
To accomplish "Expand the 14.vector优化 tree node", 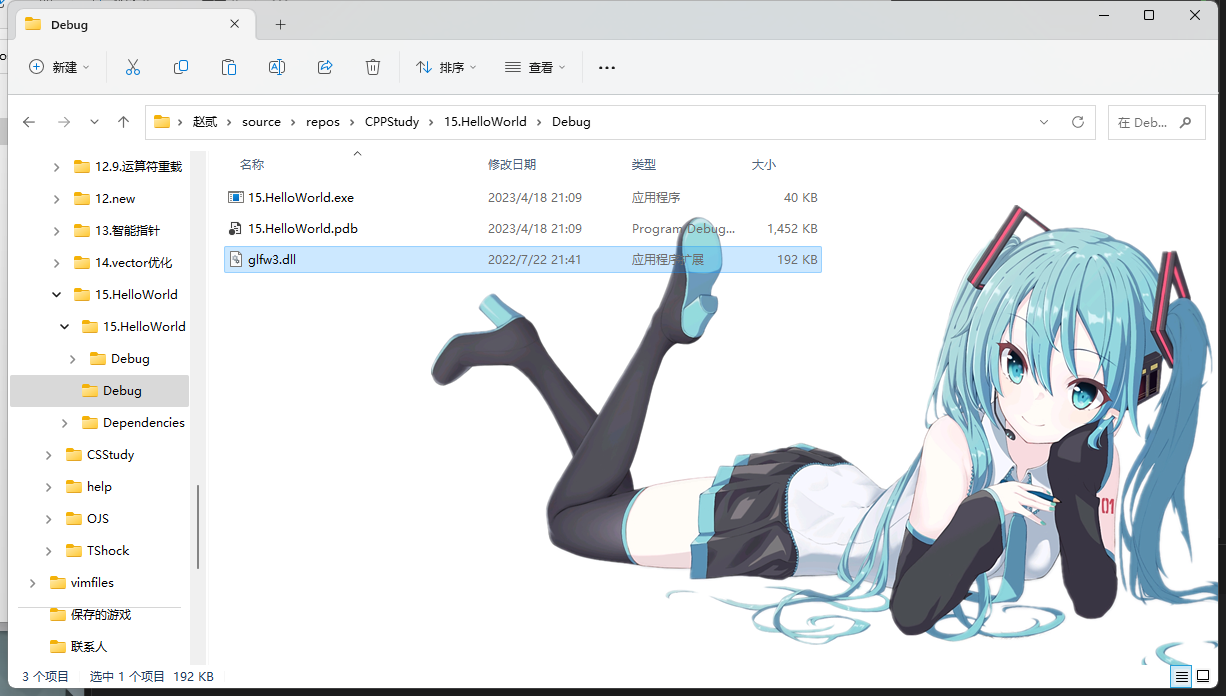I will coord(57,263).
